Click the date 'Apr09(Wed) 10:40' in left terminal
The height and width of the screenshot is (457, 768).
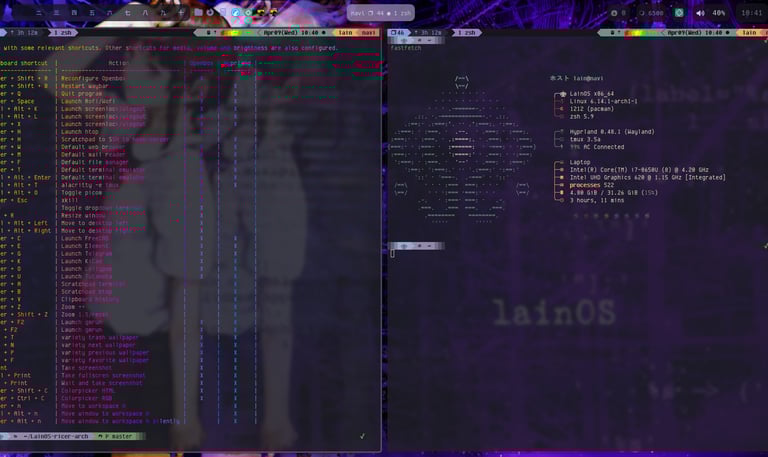coord(291,33)
